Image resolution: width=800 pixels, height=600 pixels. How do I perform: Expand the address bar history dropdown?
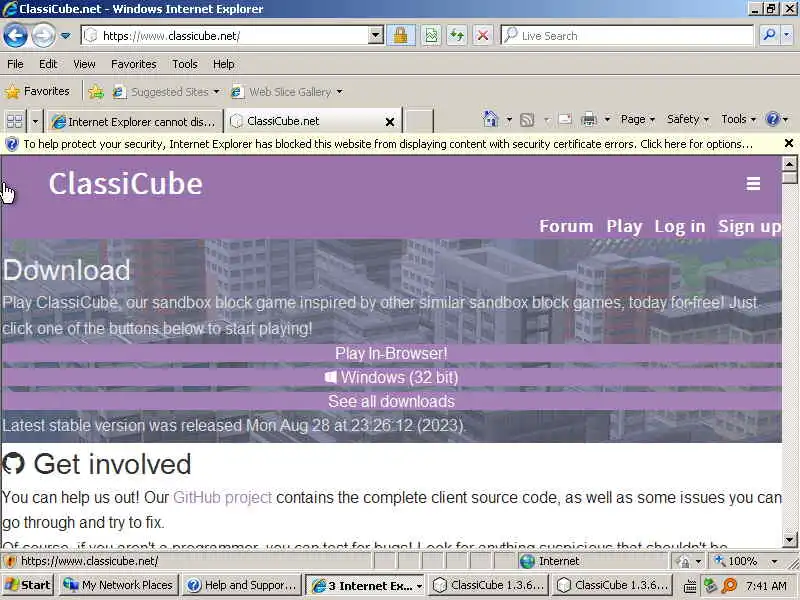pos(376,36)
